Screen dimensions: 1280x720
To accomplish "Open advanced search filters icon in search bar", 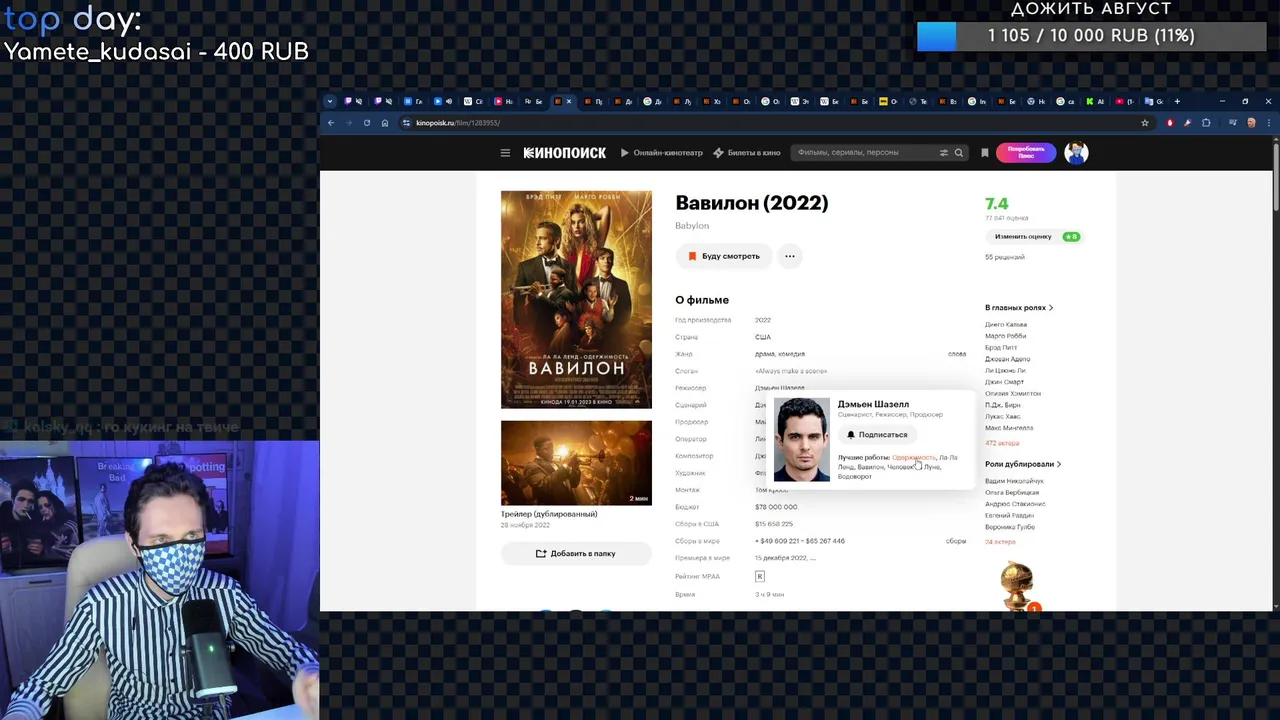I will click(943, 153).
